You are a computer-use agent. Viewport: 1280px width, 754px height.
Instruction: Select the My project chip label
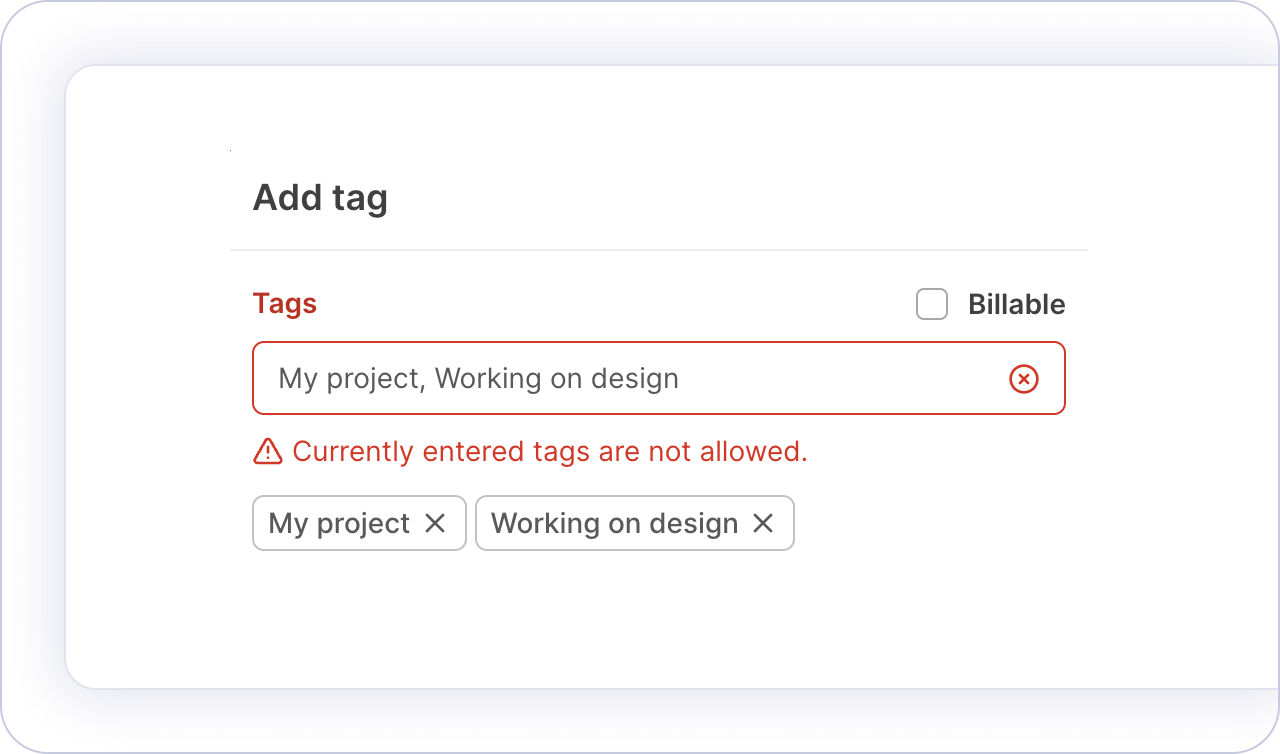339,523
